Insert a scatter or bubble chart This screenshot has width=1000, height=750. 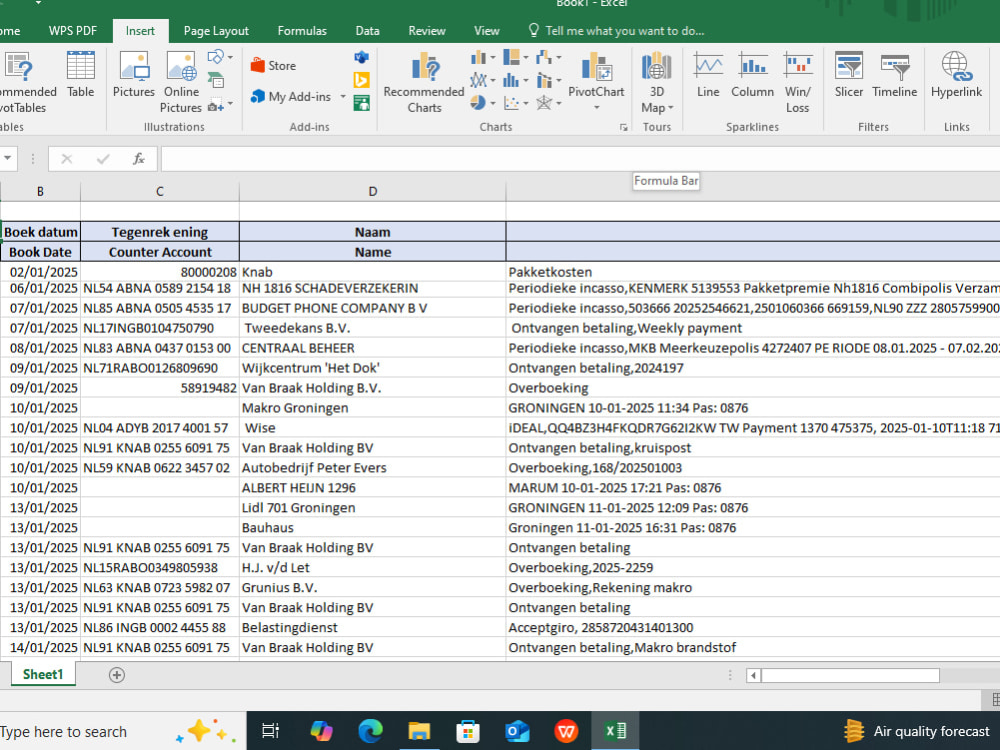[x=511, y=103]
